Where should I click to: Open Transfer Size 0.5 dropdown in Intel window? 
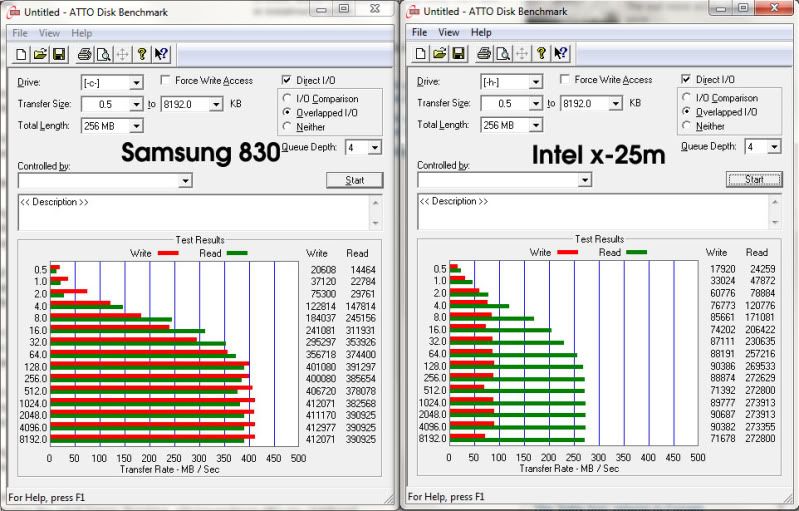pos(536,103)
